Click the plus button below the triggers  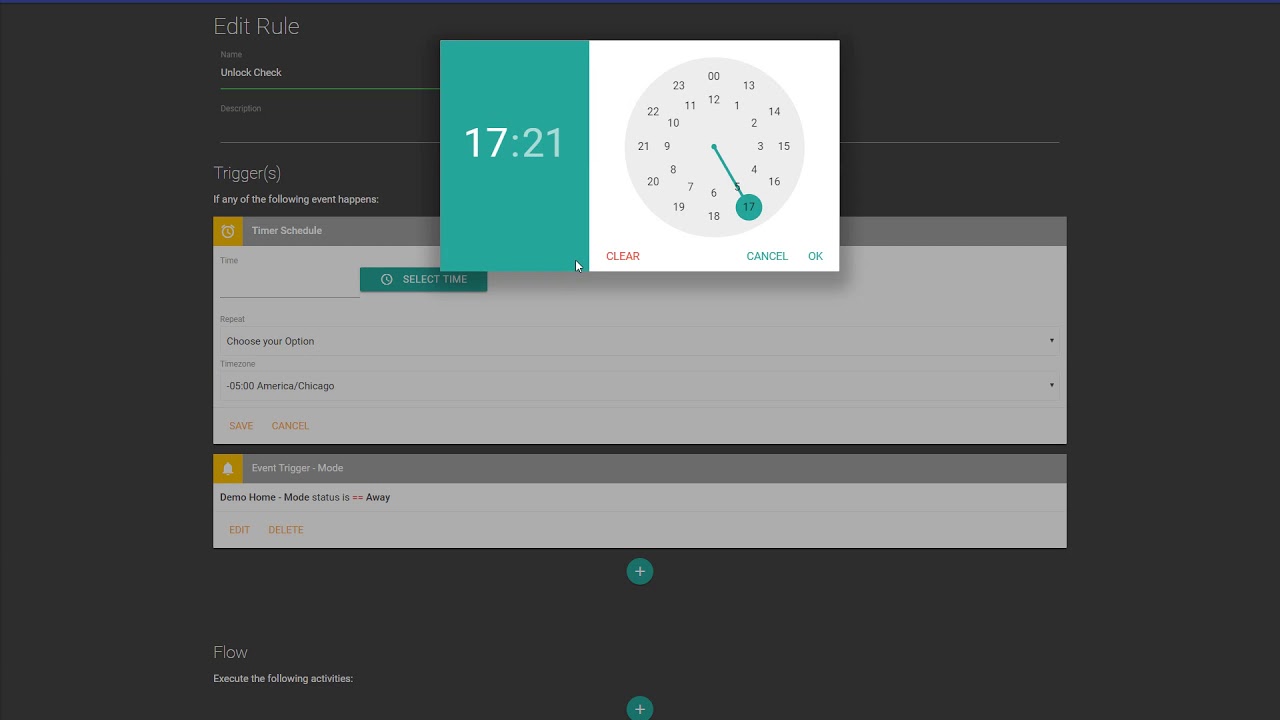coord(640,571)
